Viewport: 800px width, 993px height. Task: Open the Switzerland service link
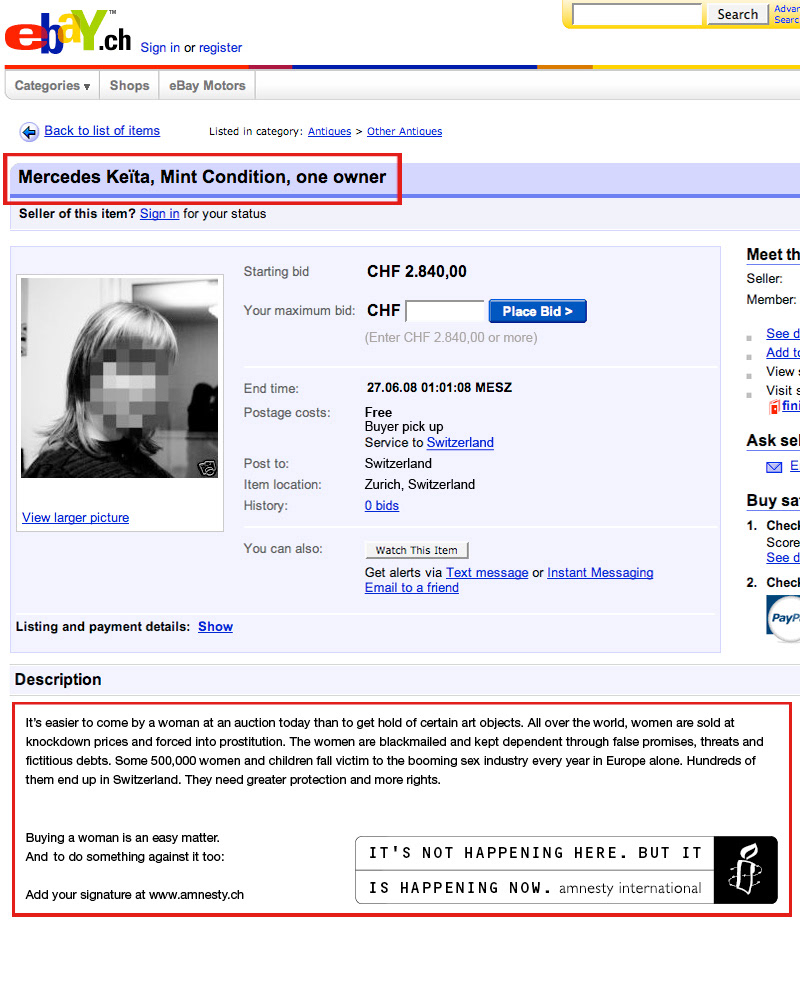point(460,442)
